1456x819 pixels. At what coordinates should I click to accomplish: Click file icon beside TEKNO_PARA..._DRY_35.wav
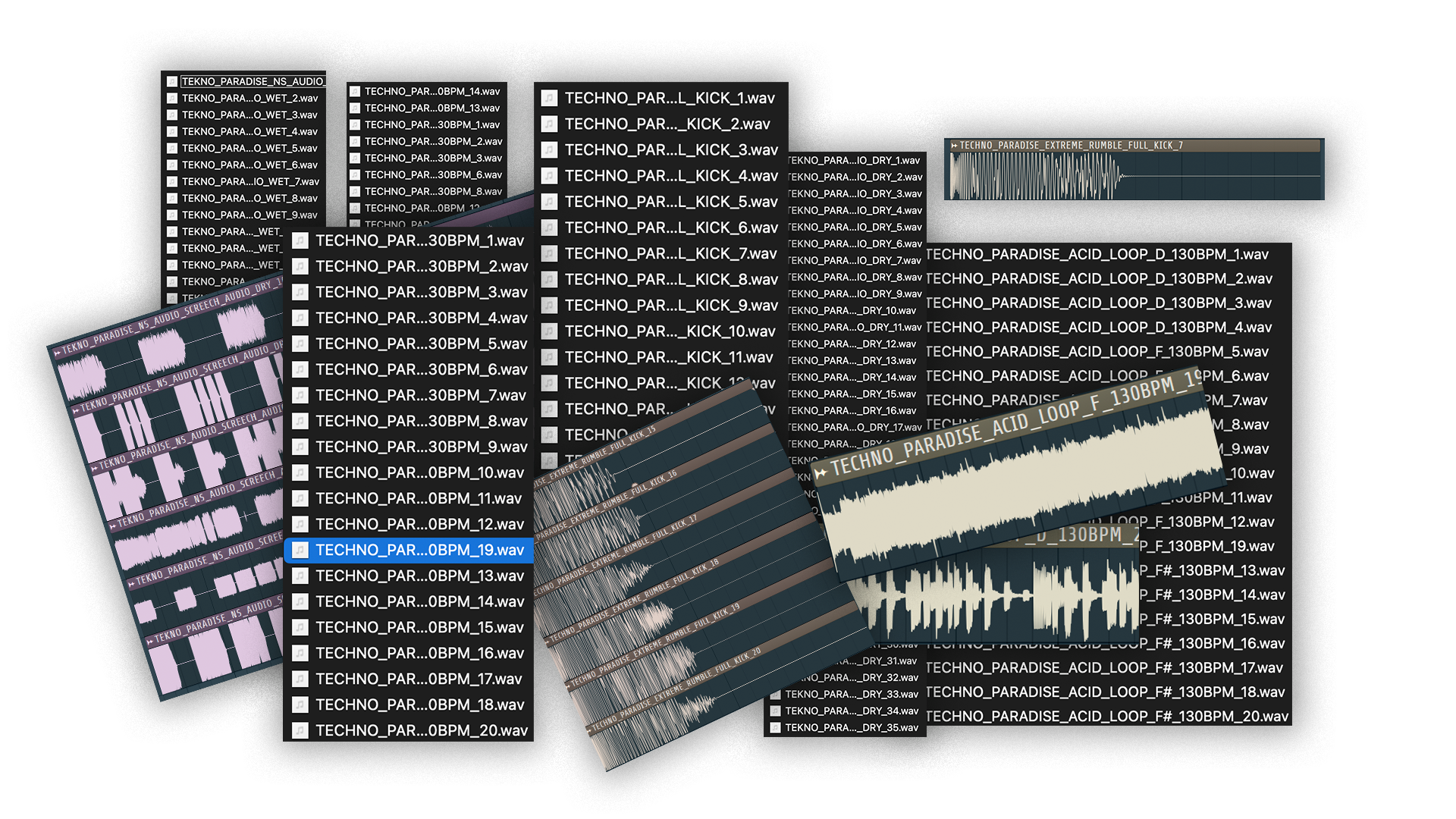(775, 728)
